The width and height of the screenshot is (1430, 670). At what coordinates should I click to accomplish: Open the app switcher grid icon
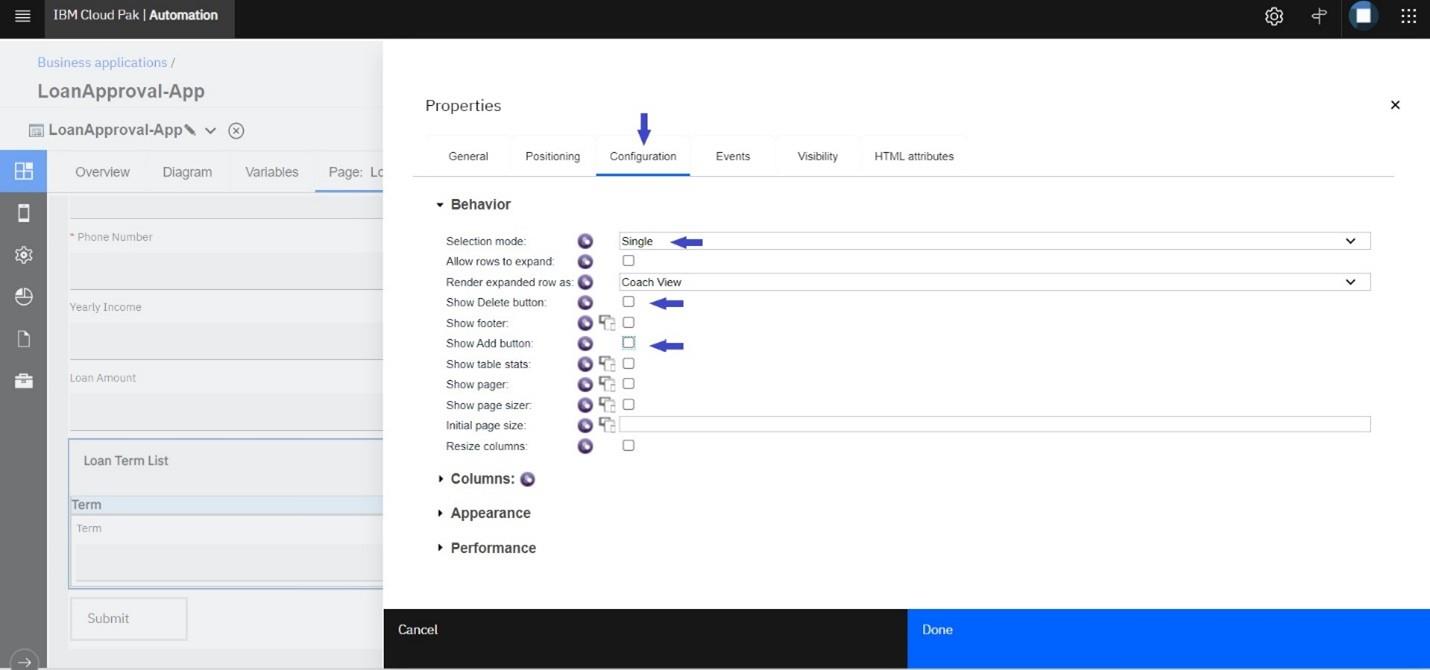coord(1408,16)
